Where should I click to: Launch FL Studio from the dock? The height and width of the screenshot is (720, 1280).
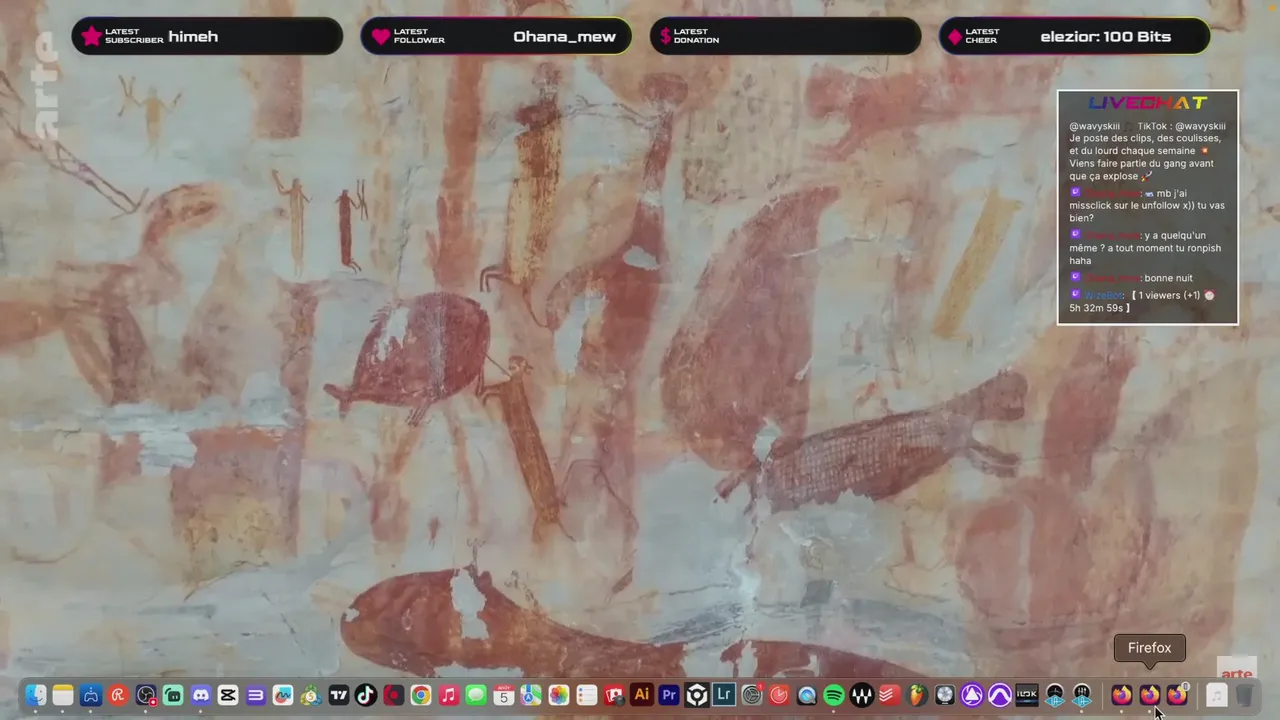pos(917,695)
